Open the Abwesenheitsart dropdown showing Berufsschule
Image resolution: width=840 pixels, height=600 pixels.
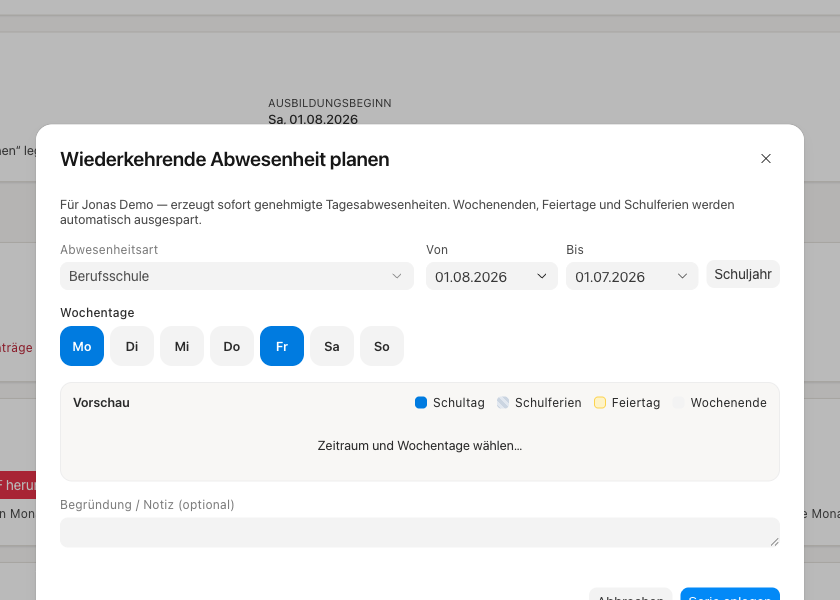(x=237, y=276)
